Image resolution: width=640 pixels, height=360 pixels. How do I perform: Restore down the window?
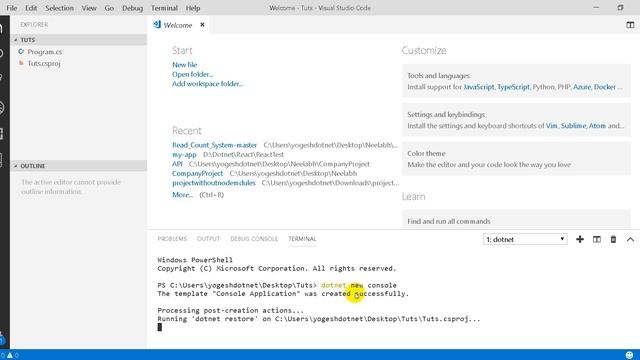click(x=620, y=8)
